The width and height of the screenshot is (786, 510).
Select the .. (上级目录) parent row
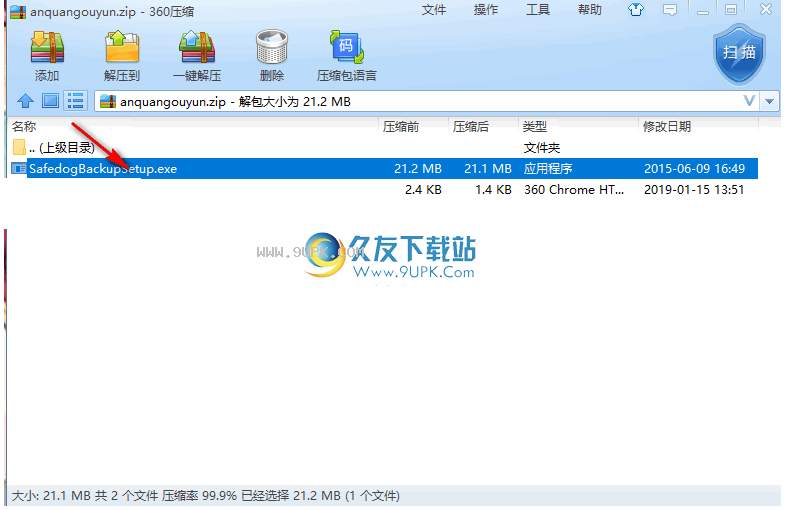click(384, 147)
